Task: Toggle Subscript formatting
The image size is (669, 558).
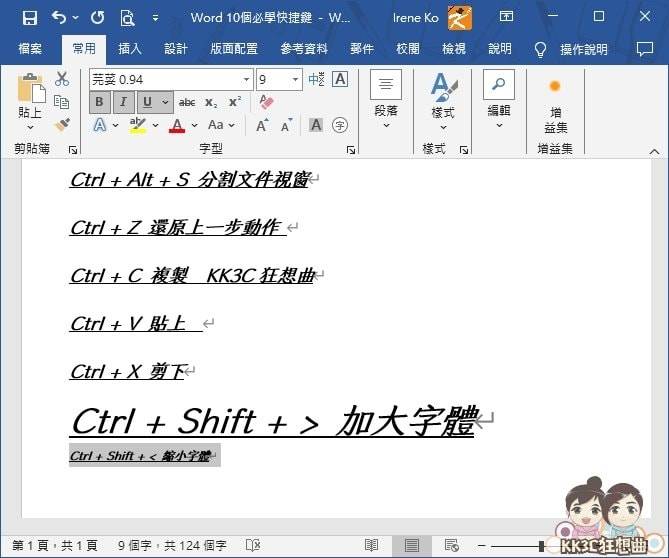Action: (x=211, y=102)
